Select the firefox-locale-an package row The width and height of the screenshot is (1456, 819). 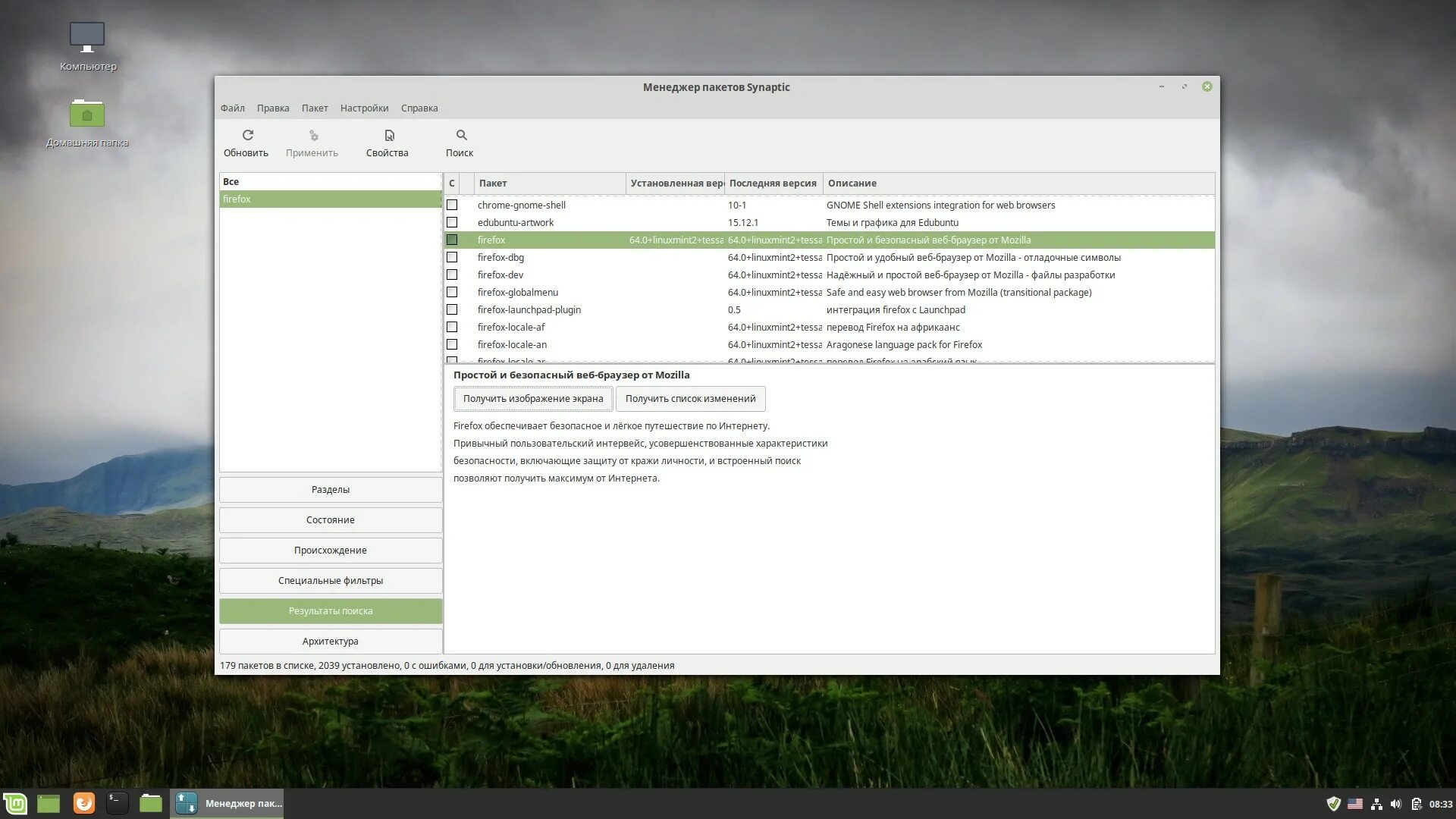pos(830,344)
